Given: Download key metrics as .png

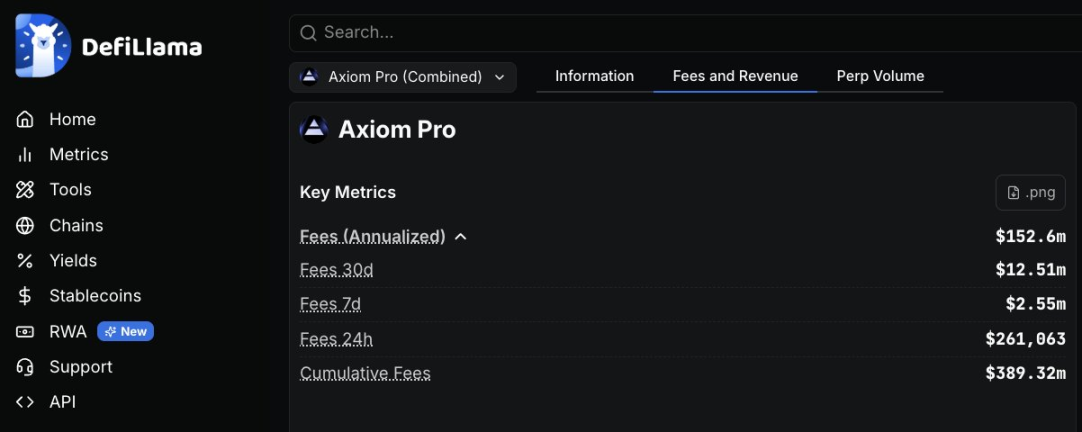Looking at the screenshot, I should pos(1030,193).
